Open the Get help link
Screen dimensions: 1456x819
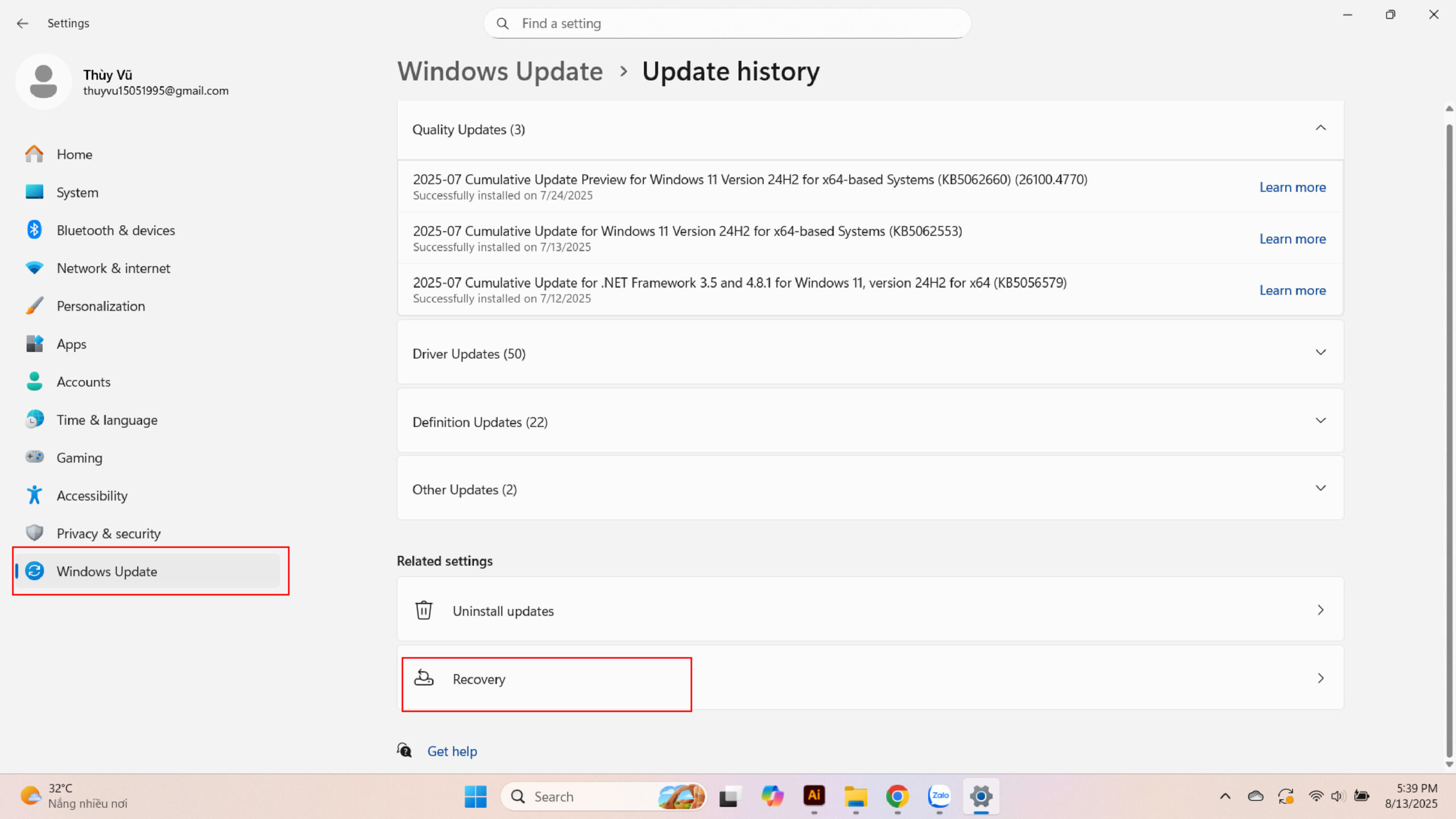tap(452, 751)
